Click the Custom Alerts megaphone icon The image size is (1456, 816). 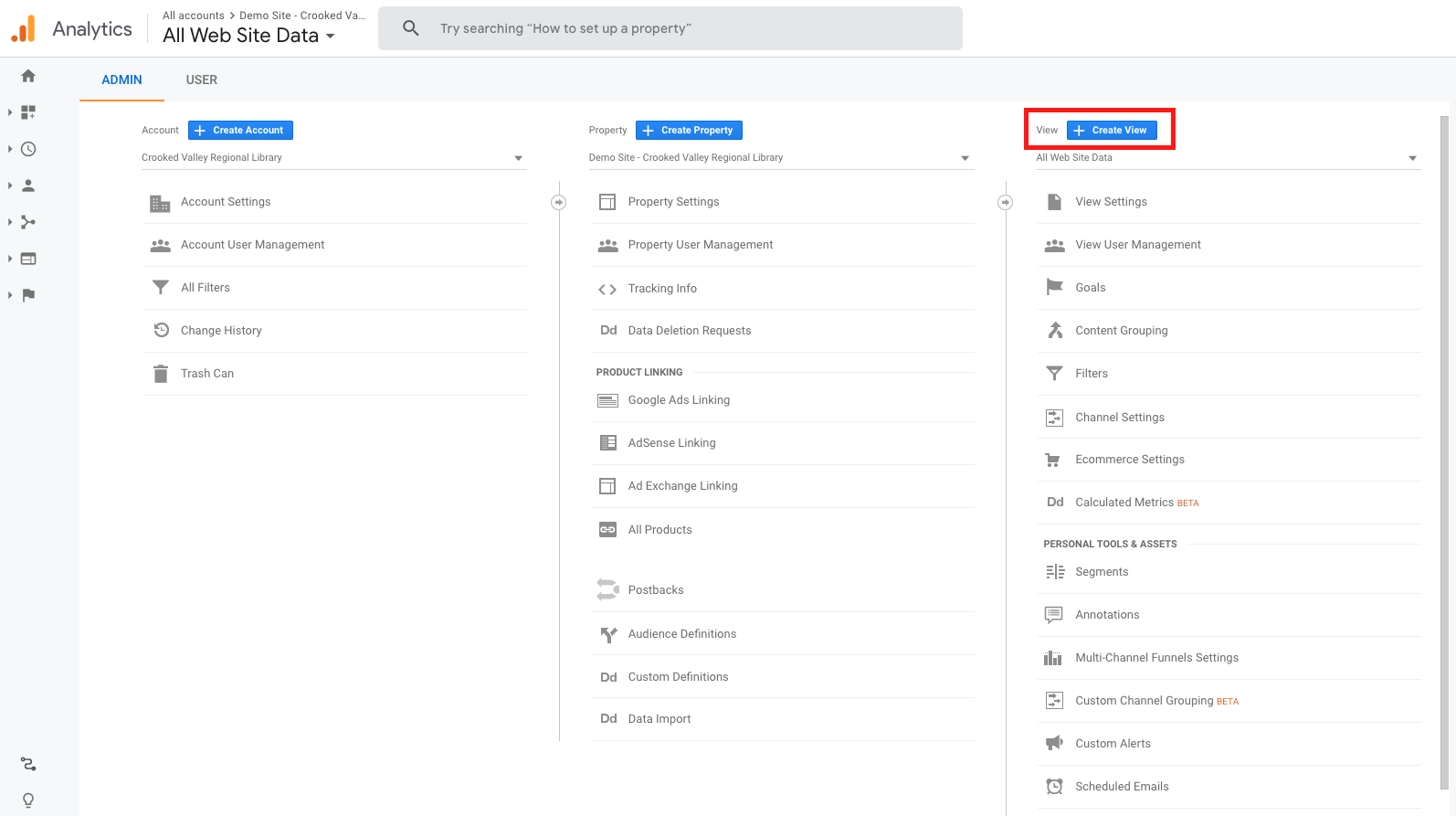coord(1054,743)
